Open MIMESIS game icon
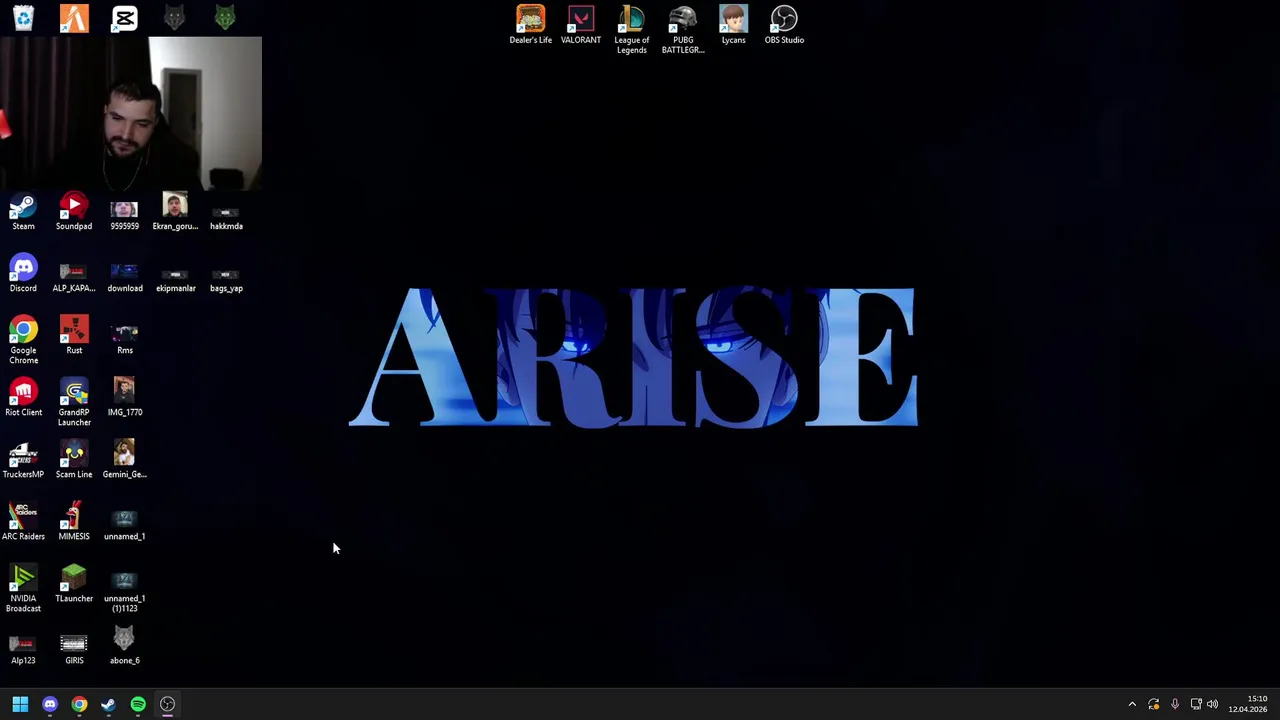Screen dimensions: 1280x720 74,522
